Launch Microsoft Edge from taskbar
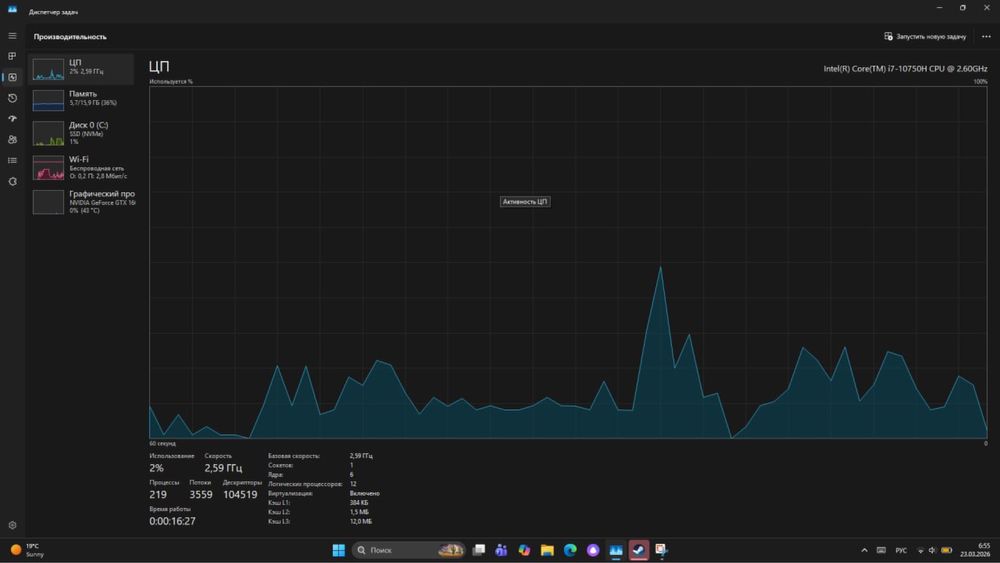Viewport: 1000px width, 563px height. (570, 550)
